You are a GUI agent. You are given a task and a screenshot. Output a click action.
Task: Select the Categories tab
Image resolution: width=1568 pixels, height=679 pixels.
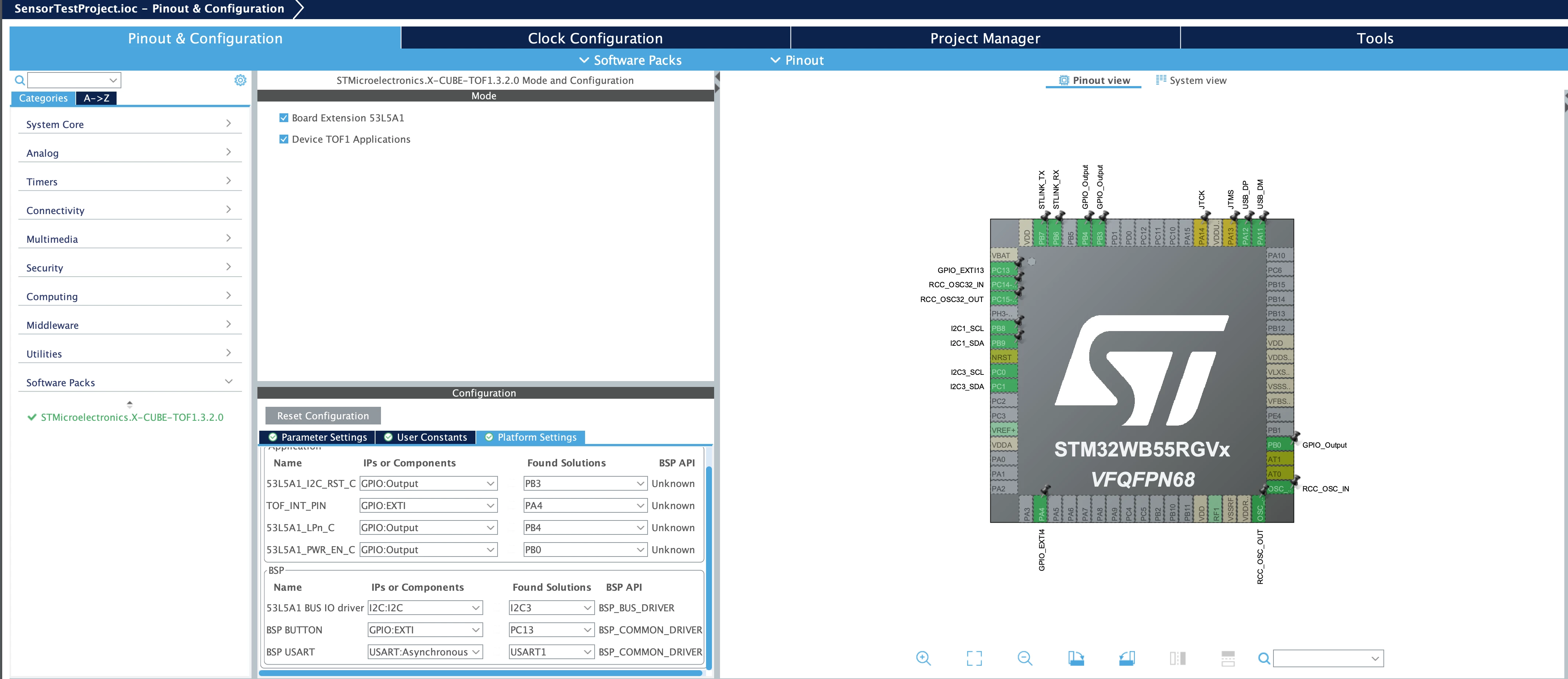(43, 98)
